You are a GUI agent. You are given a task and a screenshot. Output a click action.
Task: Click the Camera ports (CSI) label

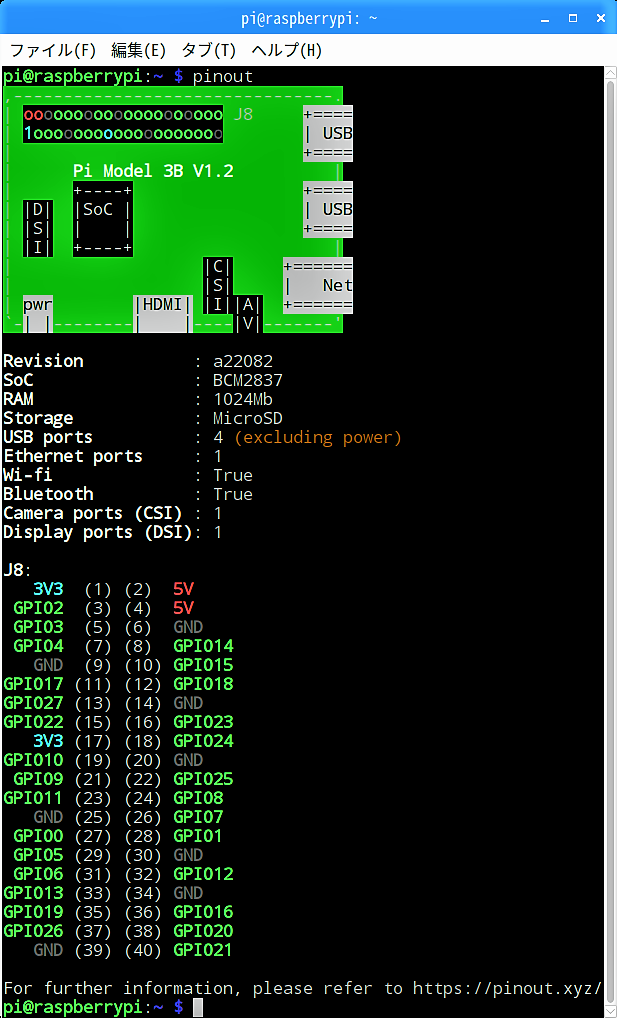93,513
